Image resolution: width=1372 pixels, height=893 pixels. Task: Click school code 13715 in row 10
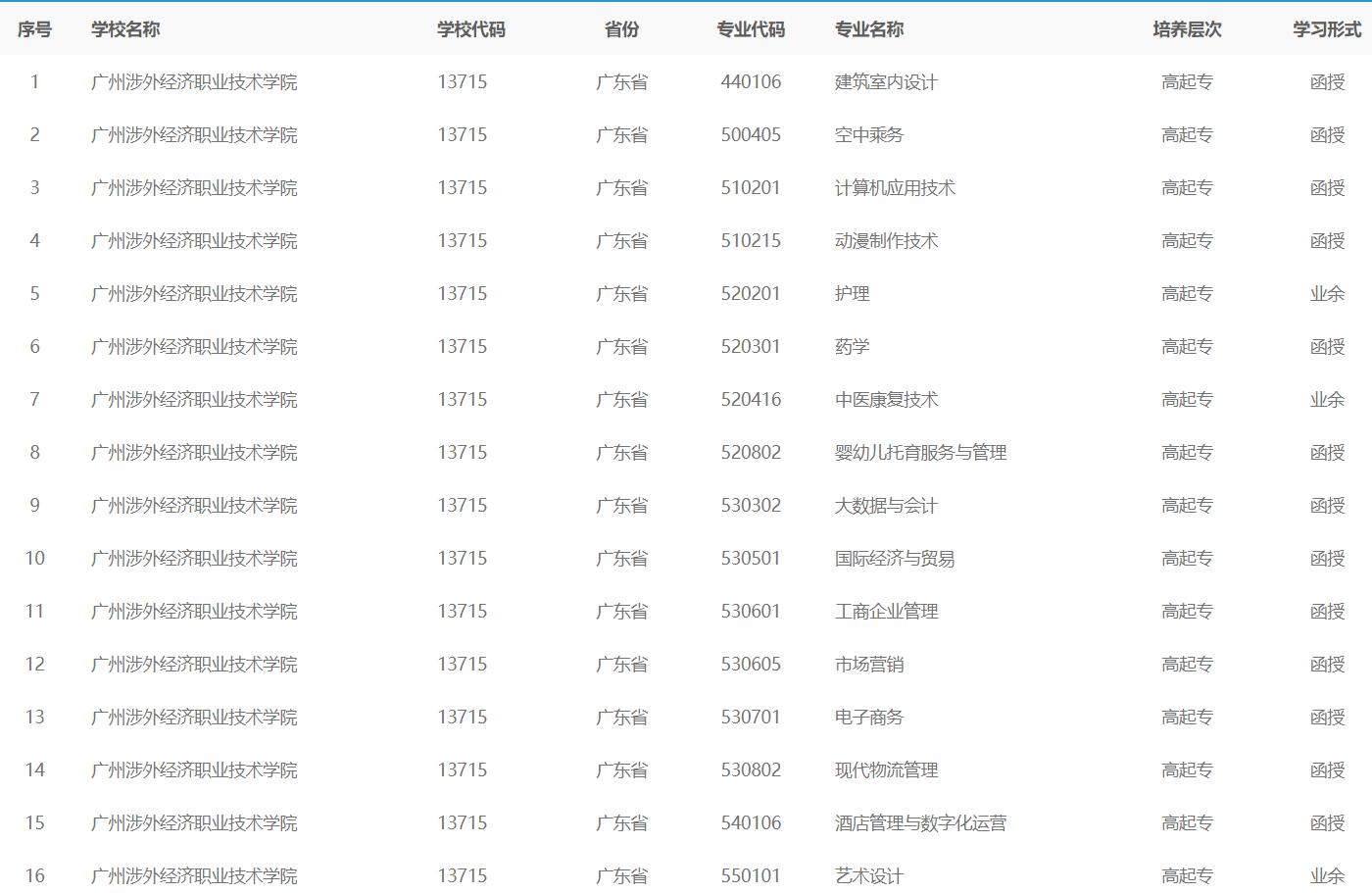click(x=463, y=559)
